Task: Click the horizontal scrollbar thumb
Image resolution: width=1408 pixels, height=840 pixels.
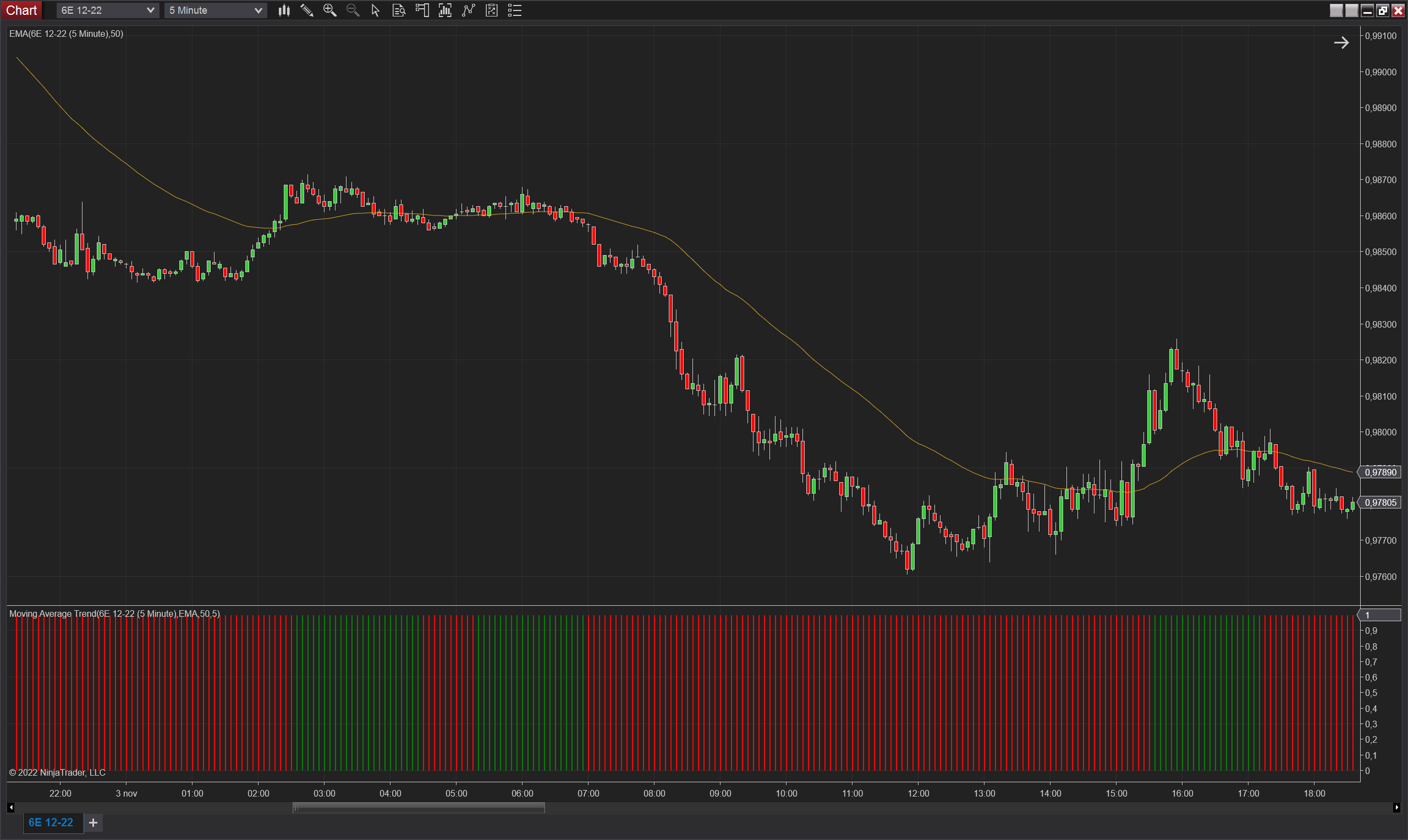Action: pos(419,808)
